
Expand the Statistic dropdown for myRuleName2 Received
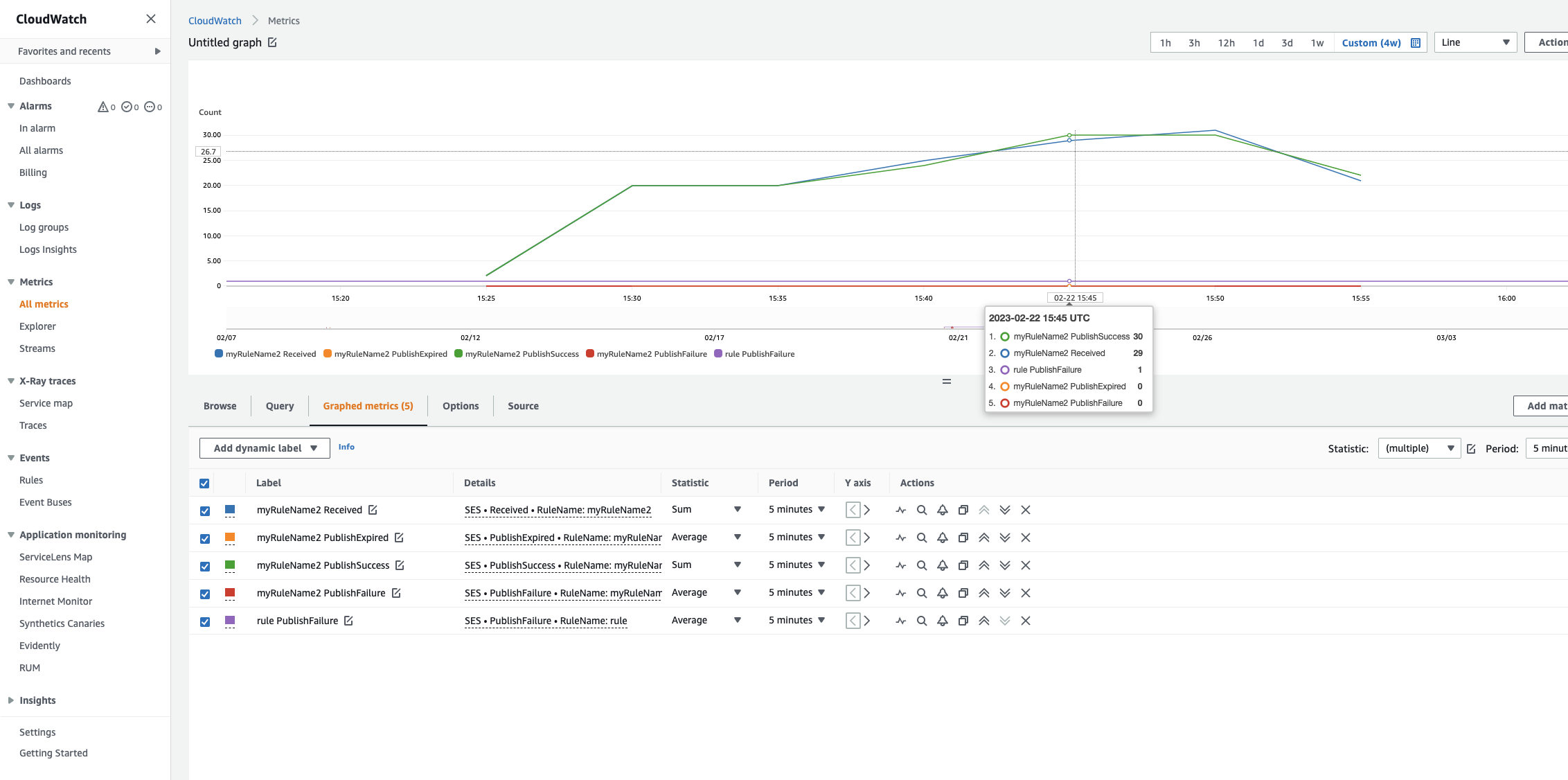736,510
